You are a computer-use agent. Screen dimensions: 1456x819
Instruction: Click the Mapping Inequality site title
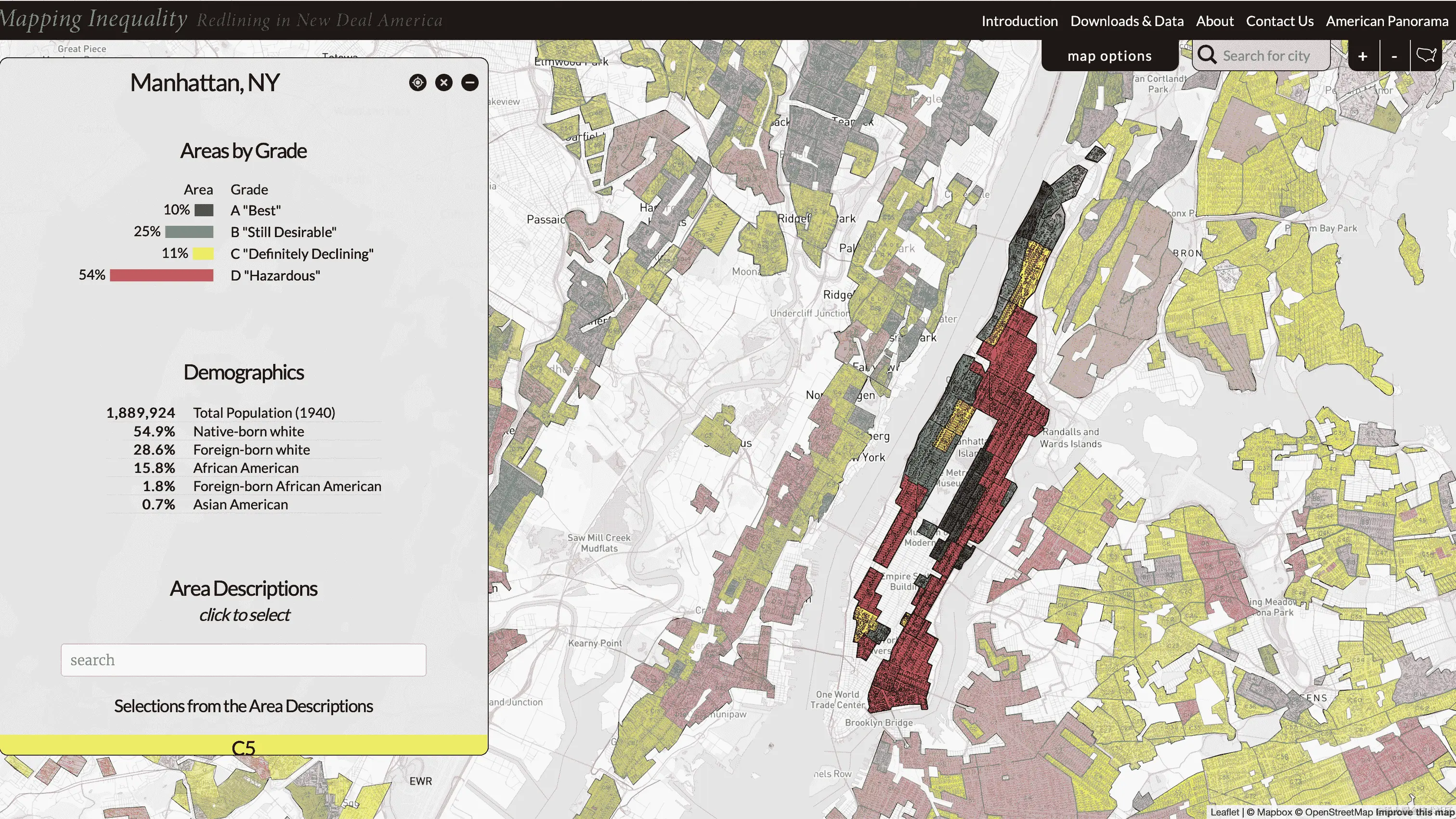tap(93, 19)
